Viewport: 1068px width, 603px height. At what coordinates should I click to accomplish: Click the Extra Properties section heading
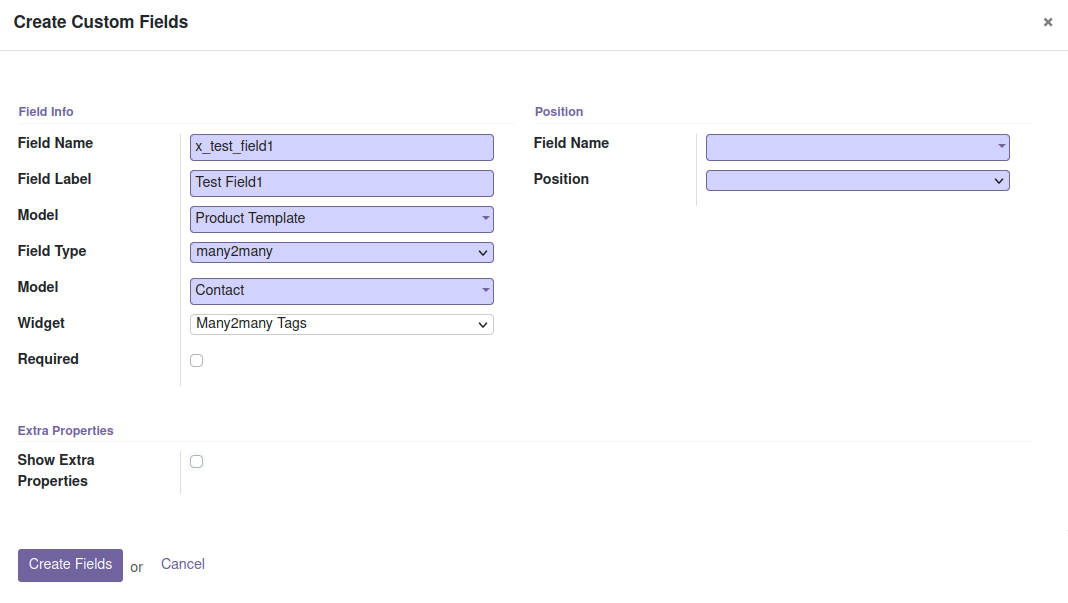(66, 431)
